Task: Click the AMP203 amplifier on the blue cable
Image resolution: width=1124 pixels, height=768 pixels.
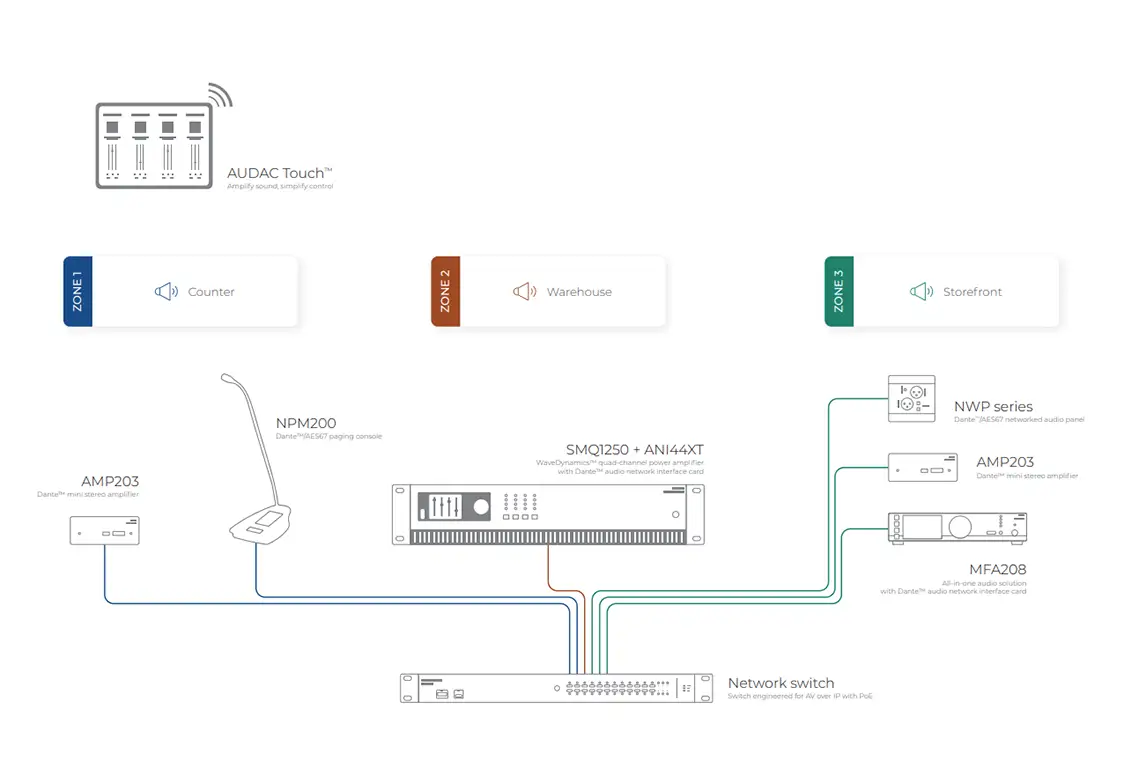Action: pyautogui.click(x=104, y=530)
